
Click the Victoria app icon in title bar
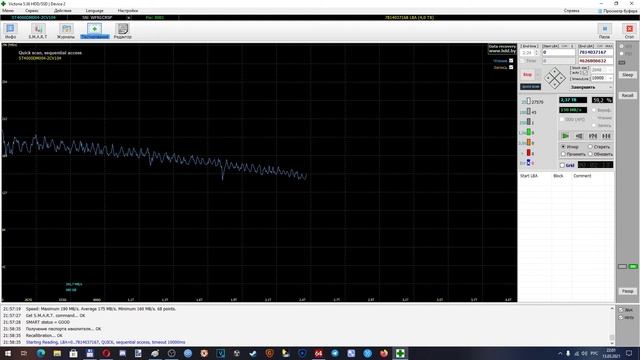3,4
